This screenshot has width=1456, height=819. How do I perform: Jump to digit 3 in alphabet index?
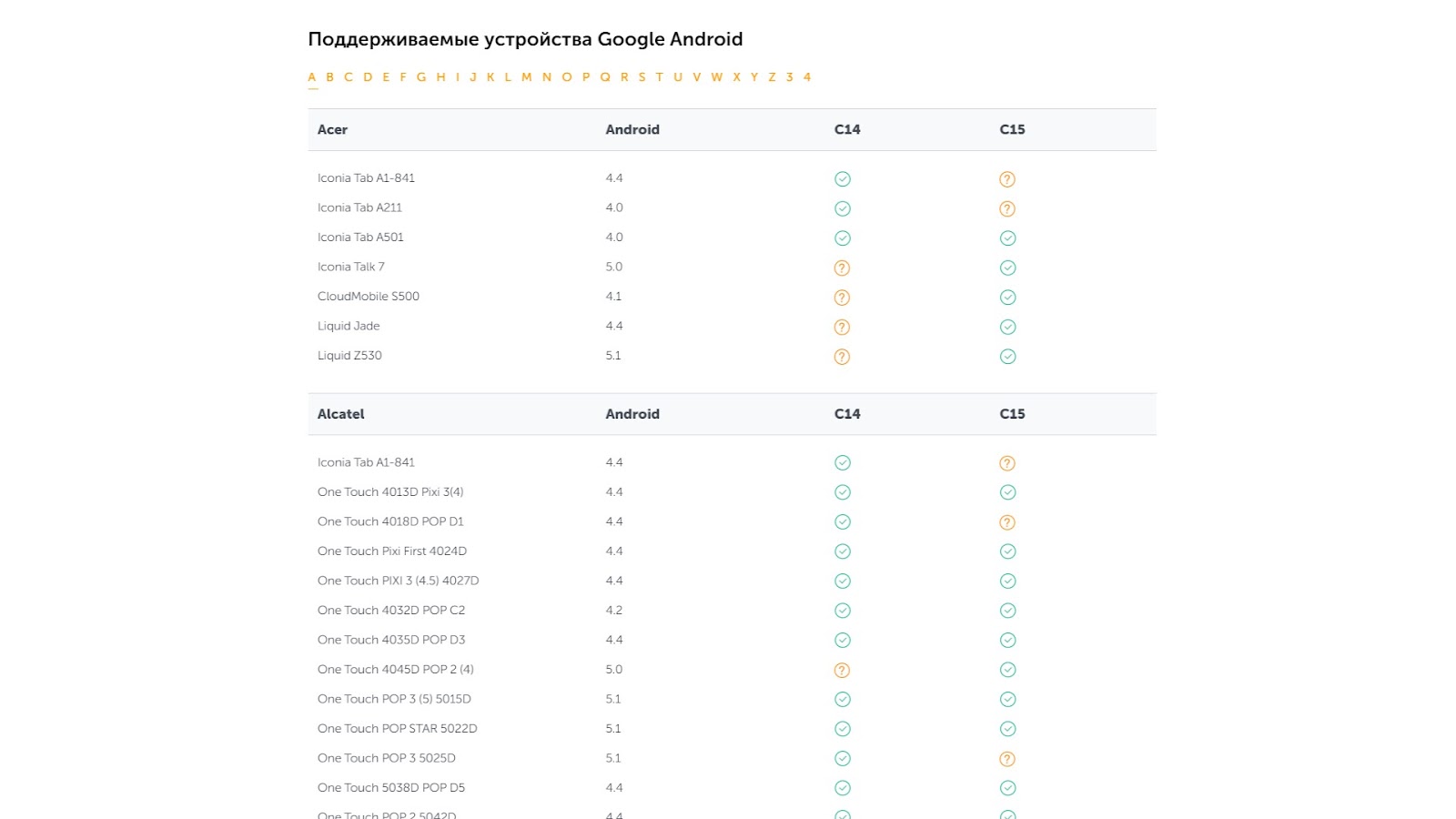790,77
